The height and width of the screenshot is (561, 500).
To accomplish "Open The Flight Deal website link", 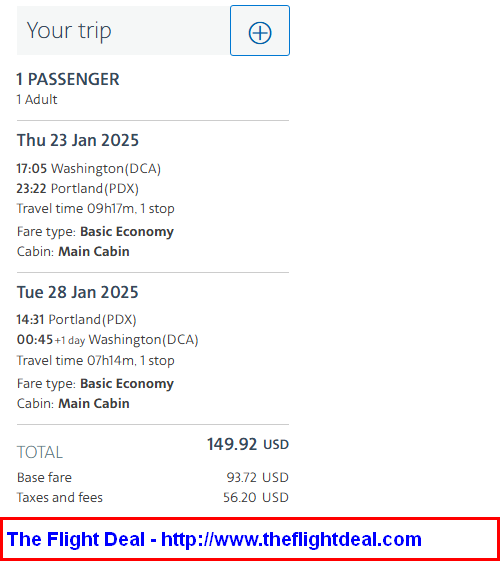I will tap(214, 539).
